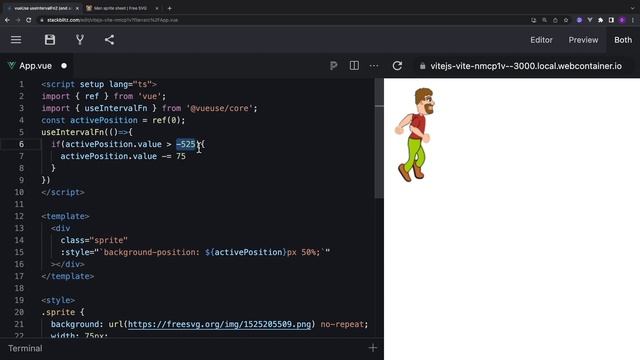Share the project via the share icon
Screen dimensions: 640x360
pyautogui.click(x=109, y=40)
